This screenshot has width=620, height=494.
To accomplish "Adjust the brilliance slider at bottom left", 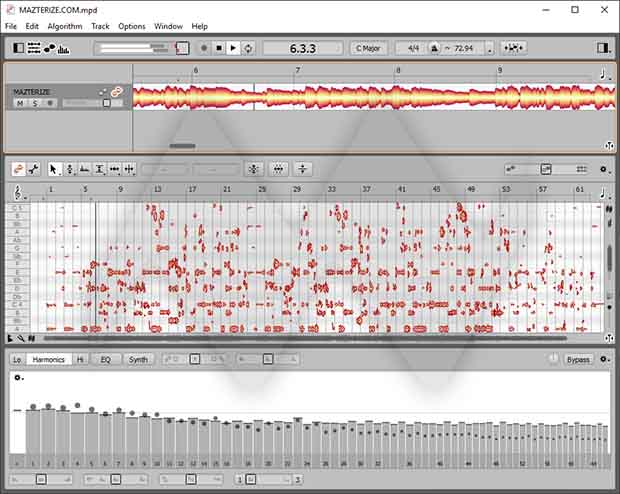I will pos(41,480).
